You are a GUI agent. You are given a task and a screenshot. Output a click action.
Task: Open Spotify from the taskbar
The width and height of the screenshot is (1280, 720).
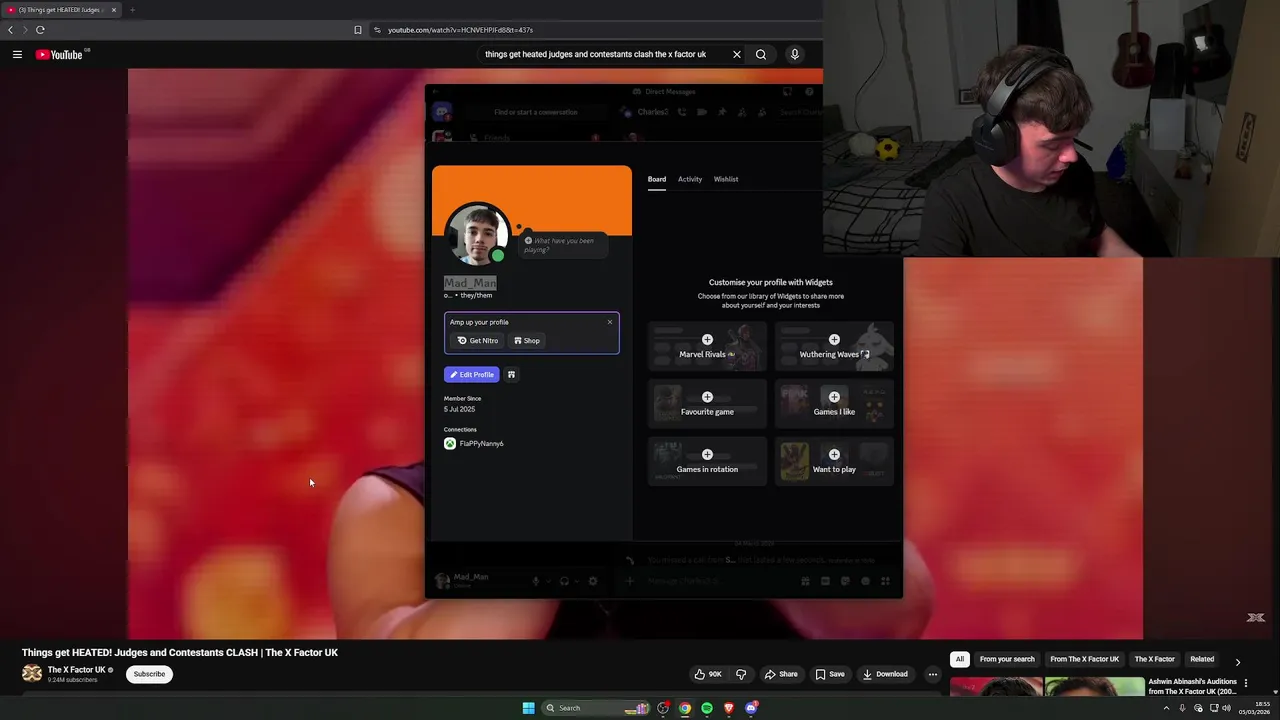(707, 708)
